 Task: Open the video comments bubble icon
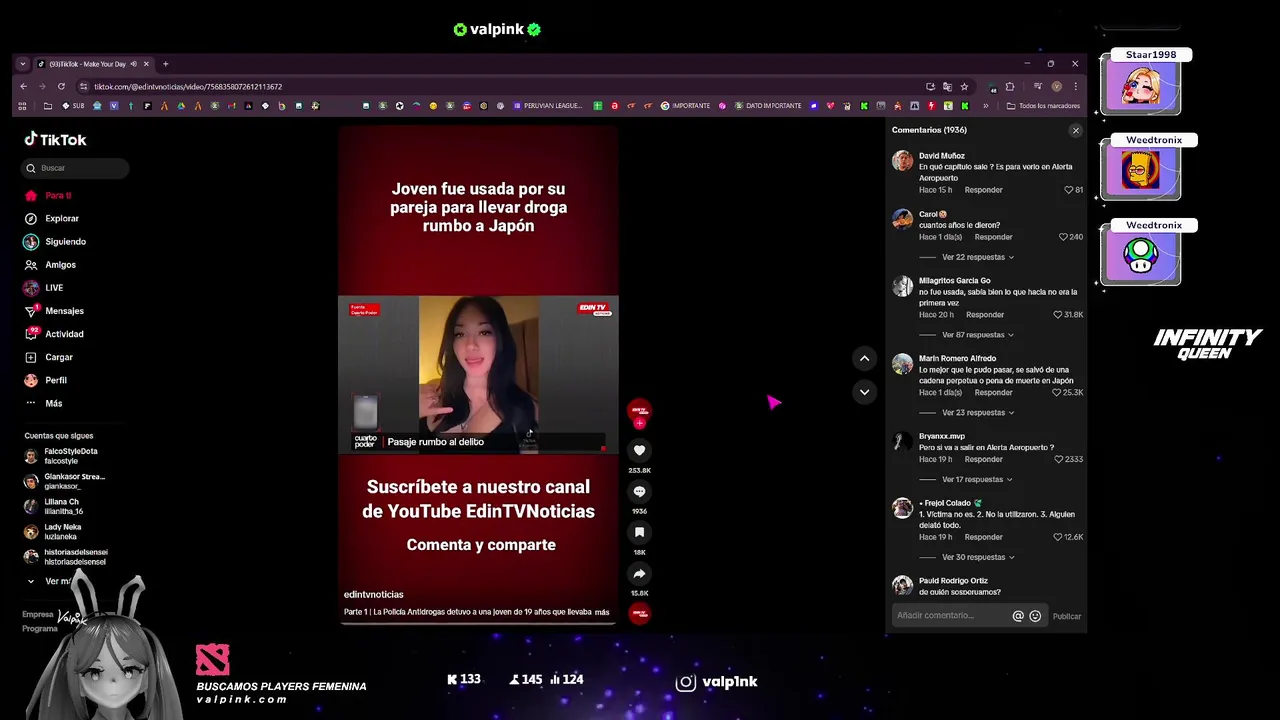coord(639,491)
